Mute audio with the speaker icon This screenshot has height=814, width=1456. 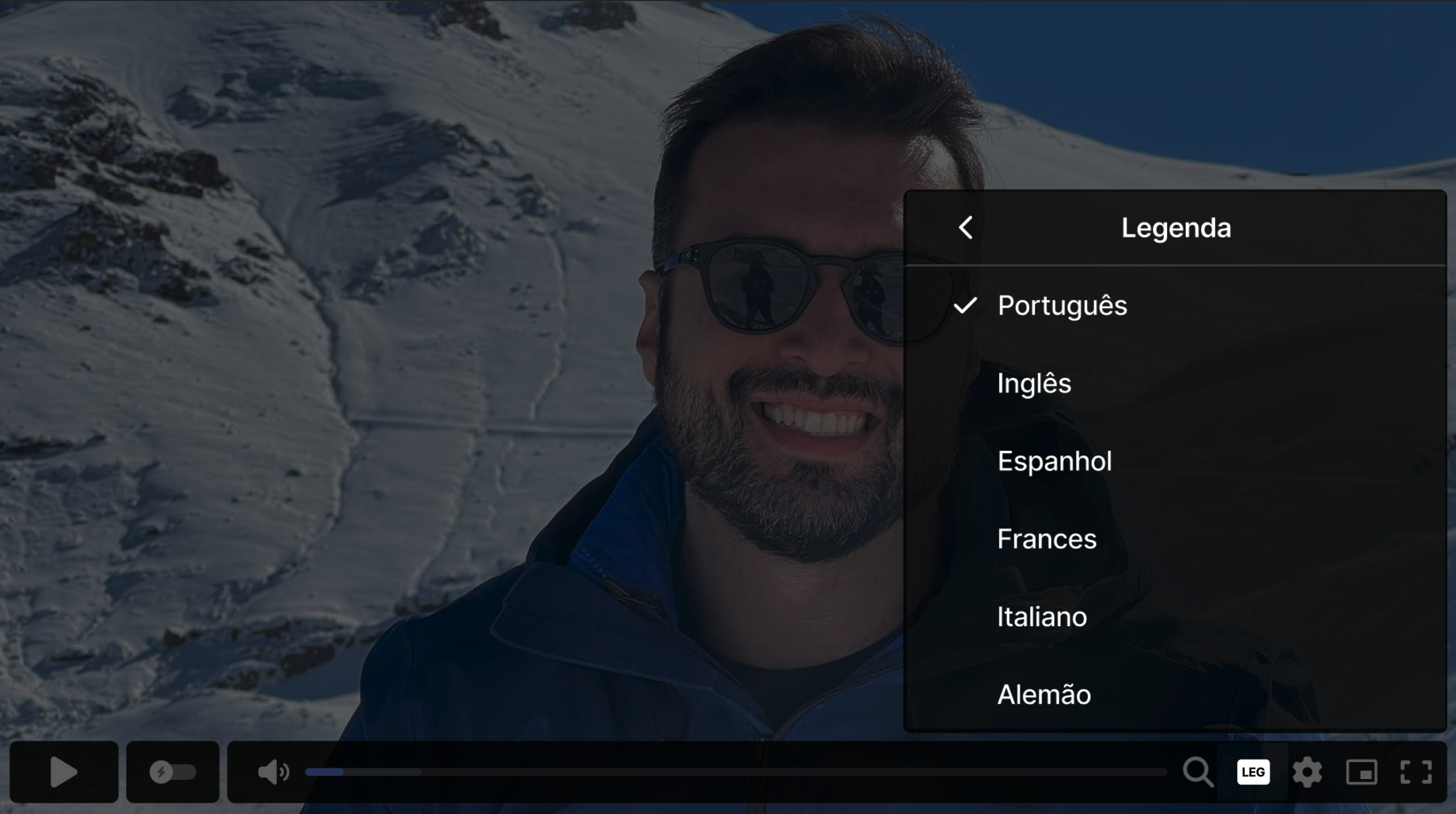point(274,772)
